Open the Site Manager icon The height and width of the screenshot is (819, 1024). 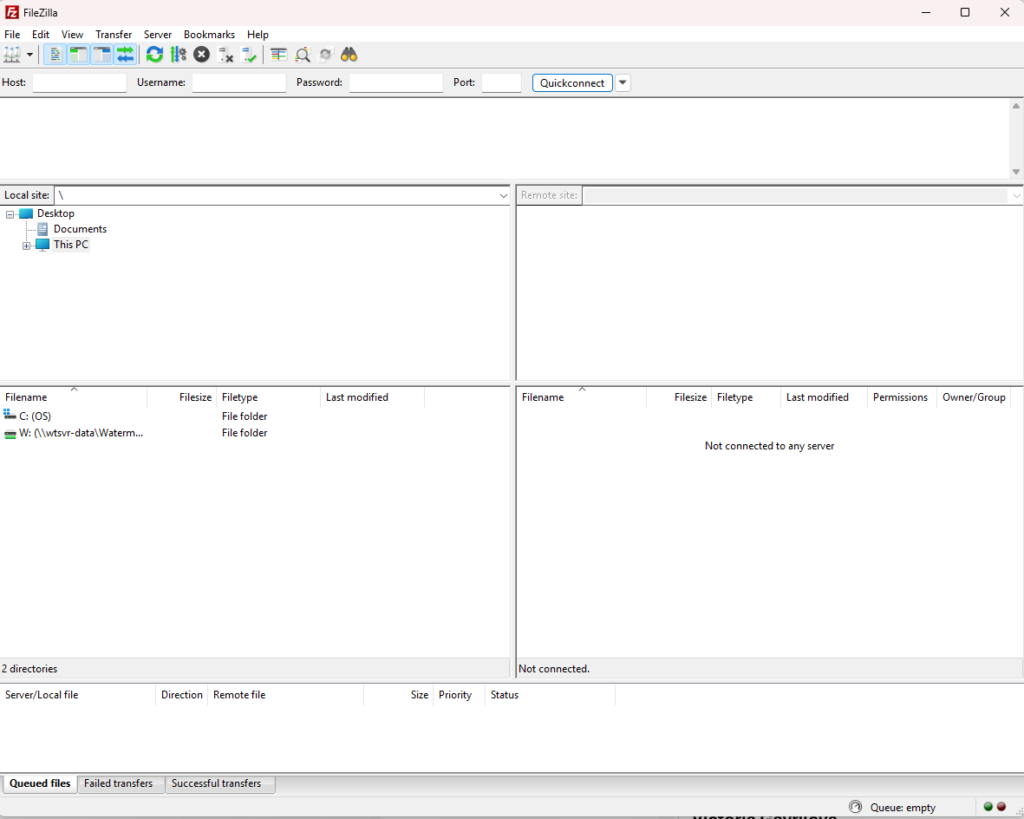tap(12, 55)
